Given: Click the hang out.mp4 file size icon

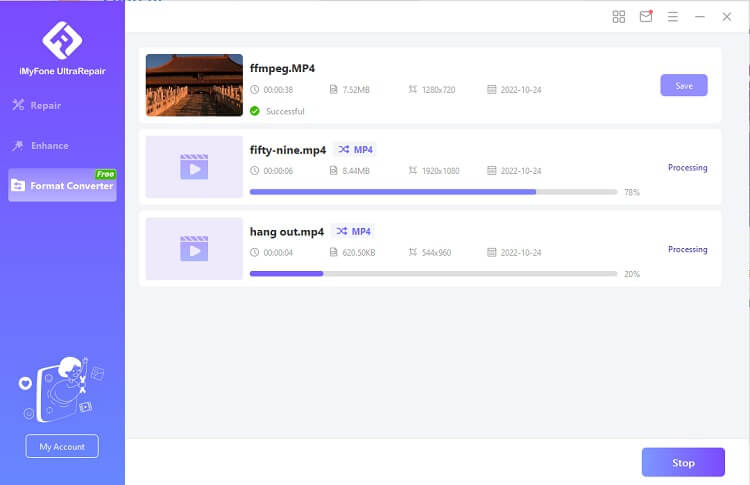Looking at the screenshot, I should (333, 253).
